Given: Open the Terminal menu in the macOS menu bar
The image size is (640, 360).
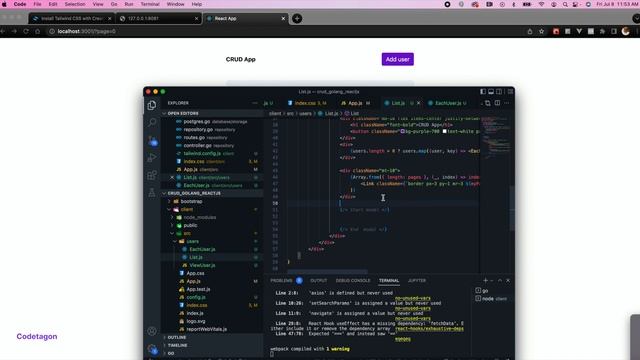Looking at the screenshot, I should (150, 4).
